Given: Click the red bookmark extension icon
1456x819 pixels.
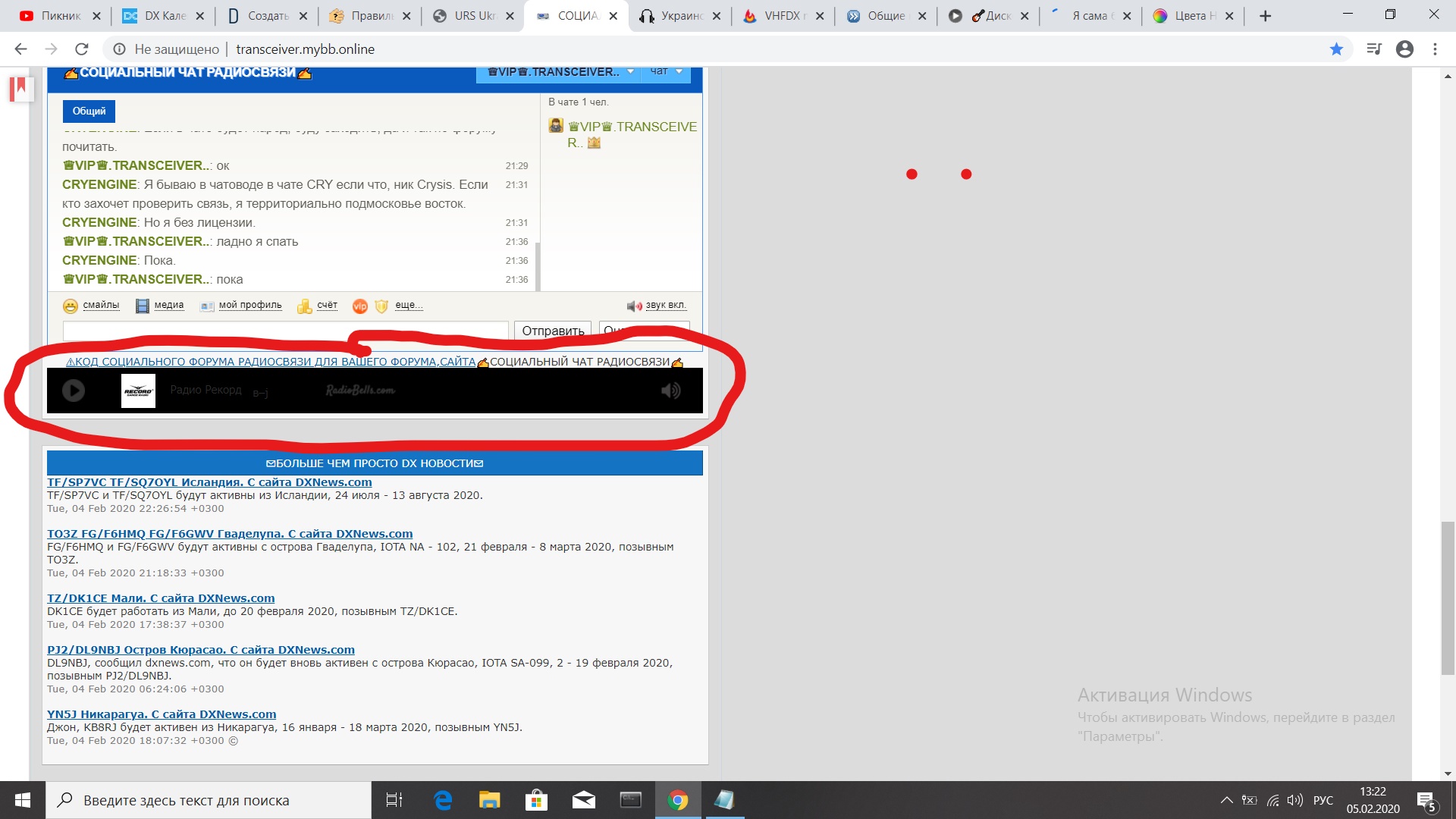Looking at the screenshot, I should 20,89.
